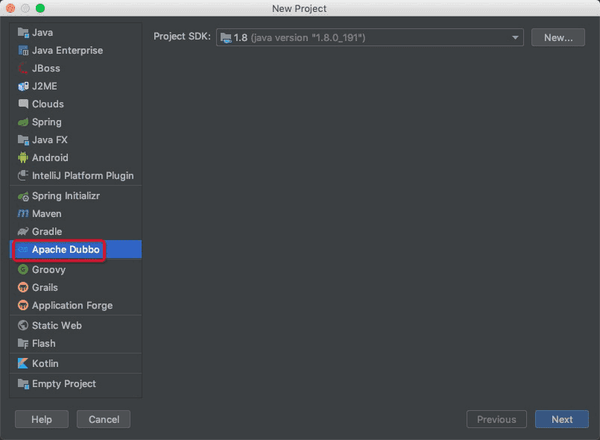Click the Spring leaf icon
This screenshot has width=600, height=440.
(x=23, y=122)
